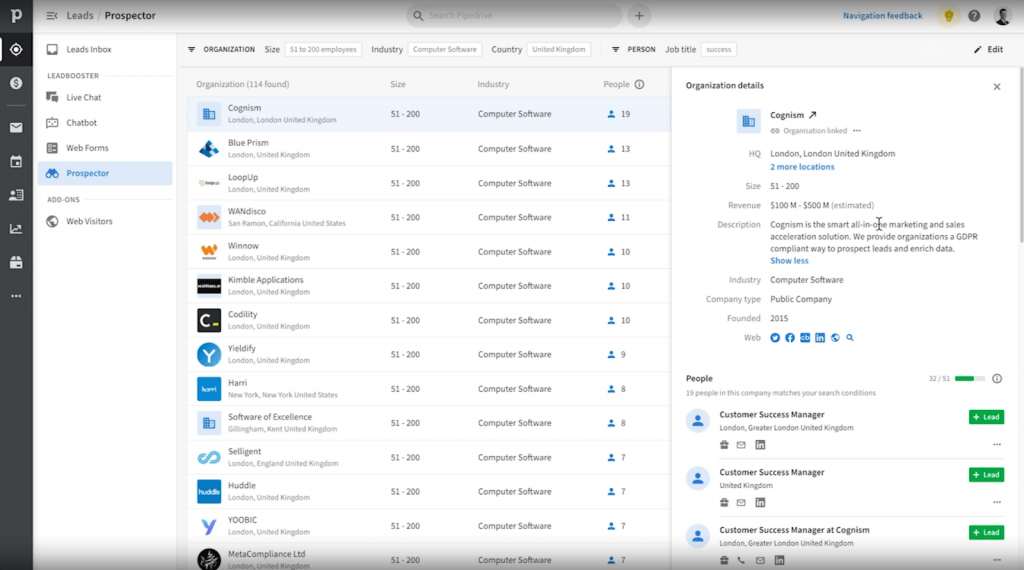Open LinkedIn of first Customer Success Manager
1024x570 pixels.
coord(760,445)
